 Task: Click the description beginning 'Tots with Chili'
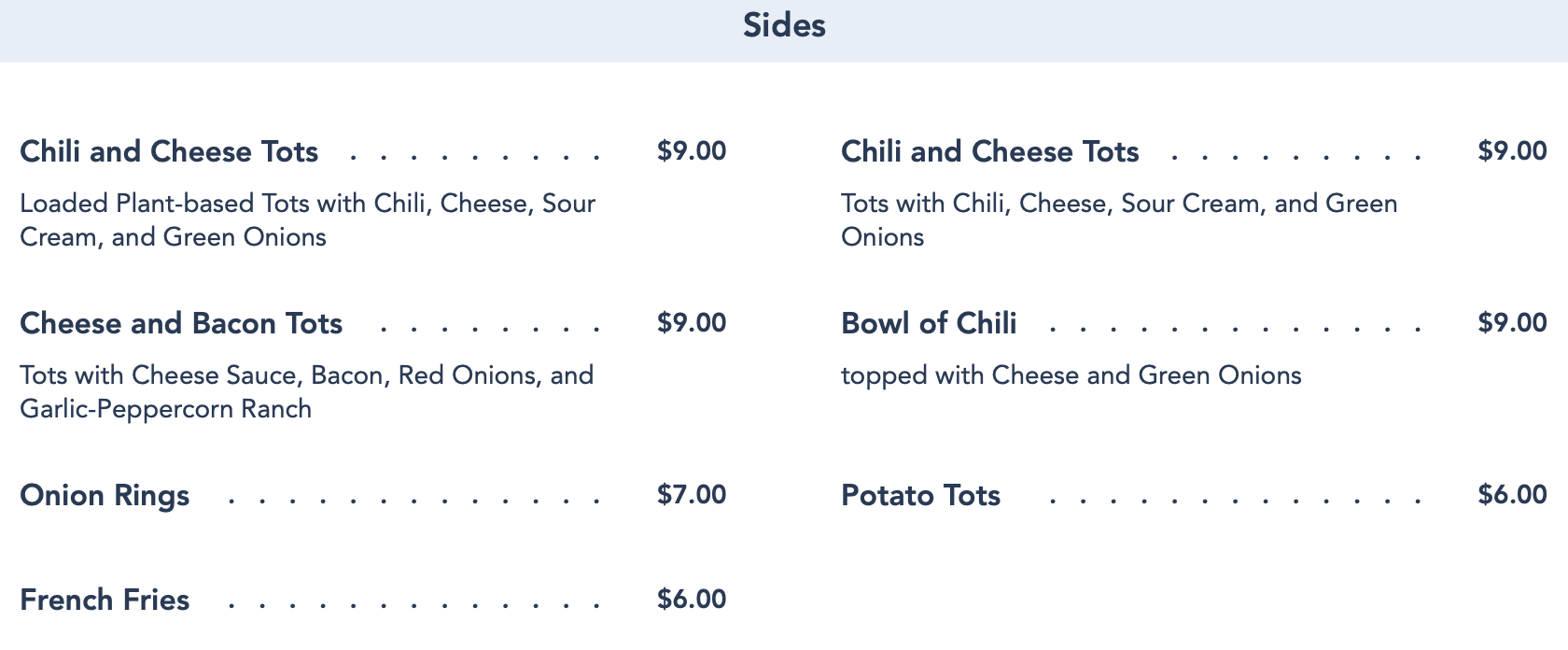pos(1118,219)
